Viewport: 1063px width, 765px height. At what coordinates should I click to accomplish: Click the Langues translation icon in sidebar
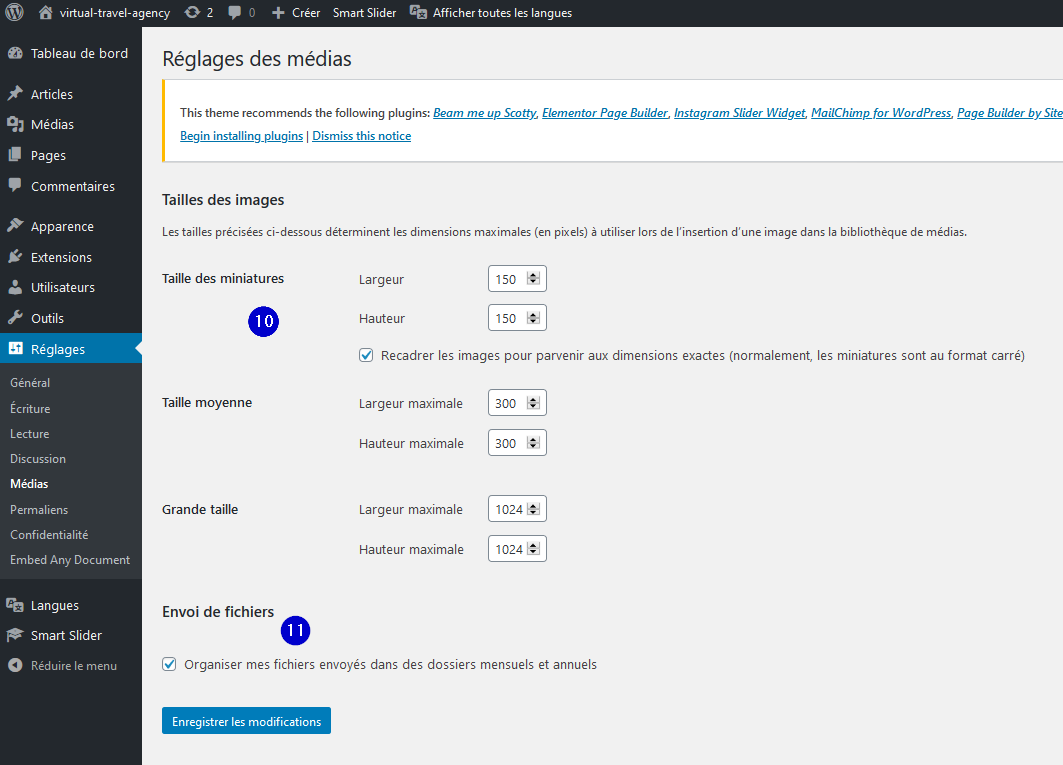pos(15,605)
